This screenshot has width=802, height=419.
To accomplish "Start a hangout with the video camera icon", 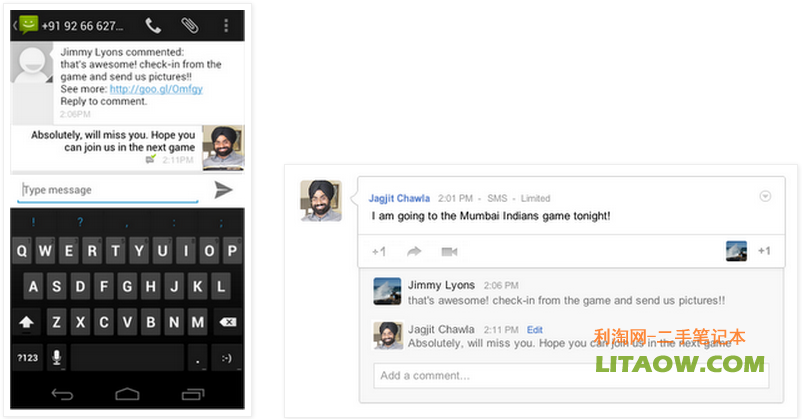I will click(x=449, y=251).
